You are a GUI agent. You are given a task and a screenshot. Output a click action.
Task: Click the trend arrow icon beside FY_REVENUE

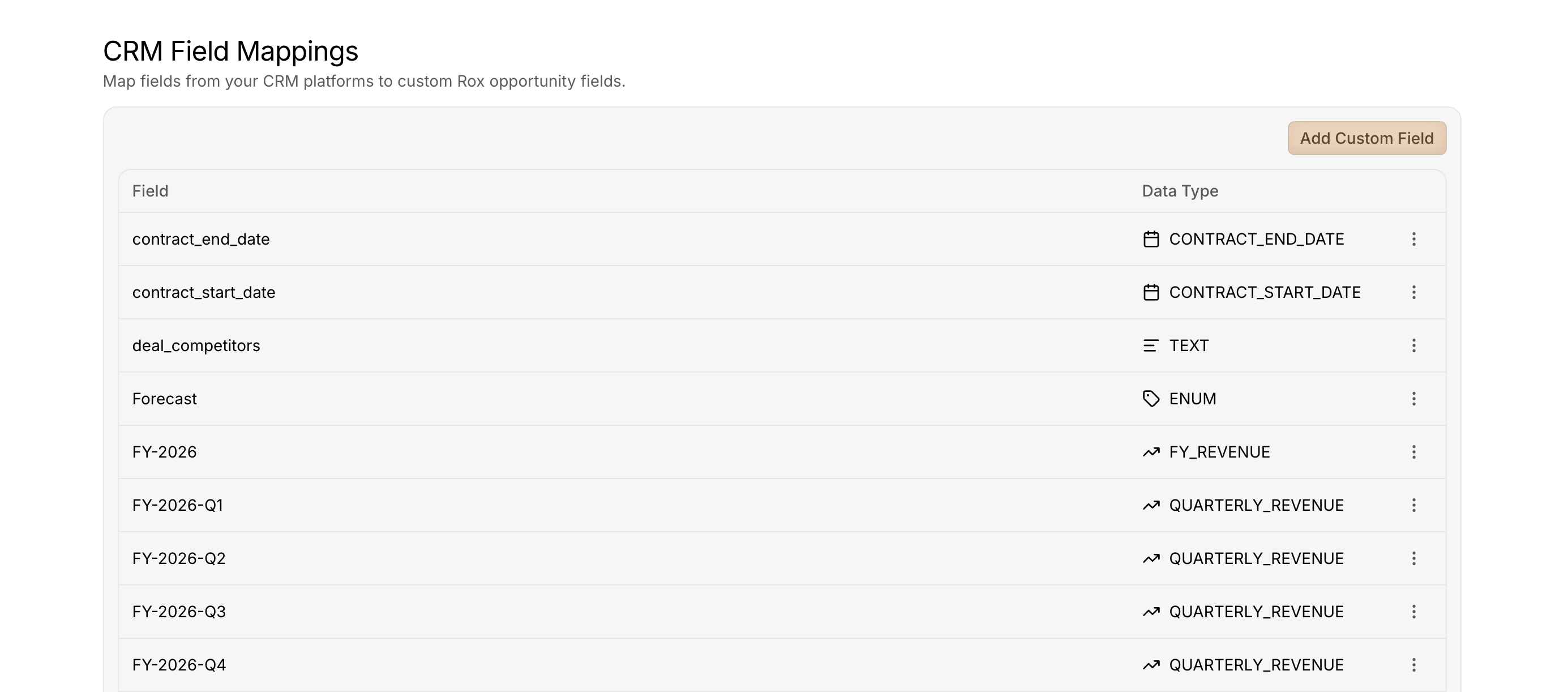click(x=1151, y=452)
